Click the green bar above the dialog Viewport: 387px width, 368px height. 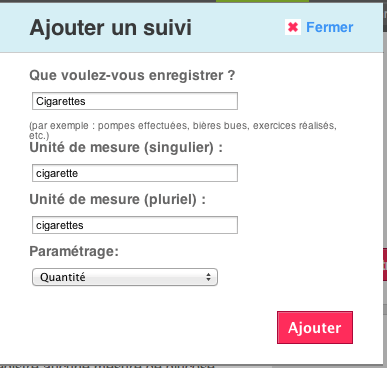(262, 1)
